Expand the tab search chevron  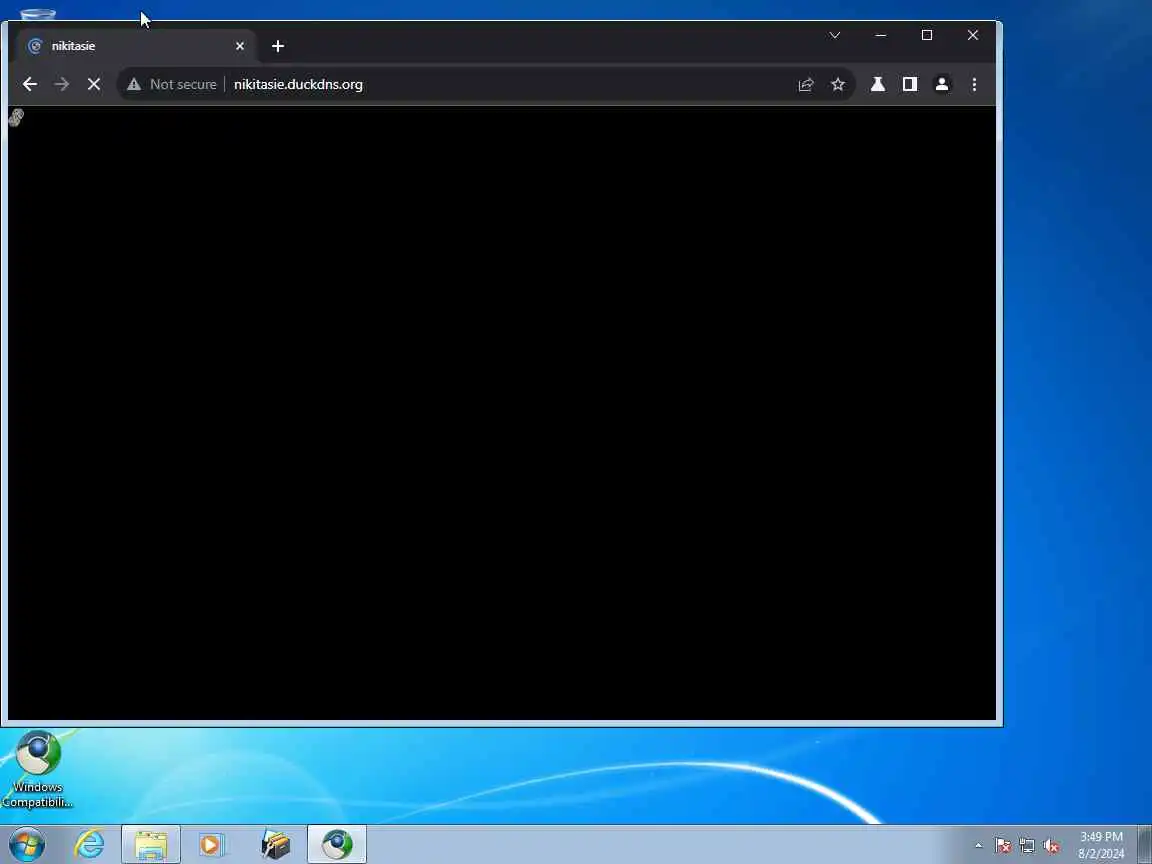tap(835, 35)
